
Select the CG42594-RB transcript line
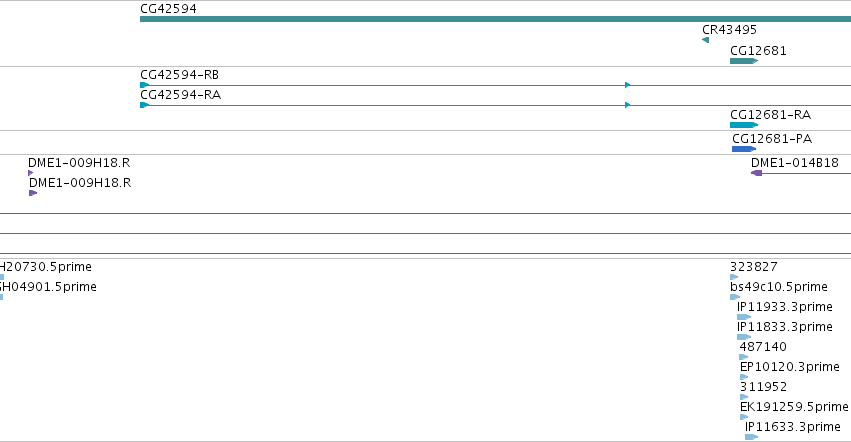coord(496,85)
